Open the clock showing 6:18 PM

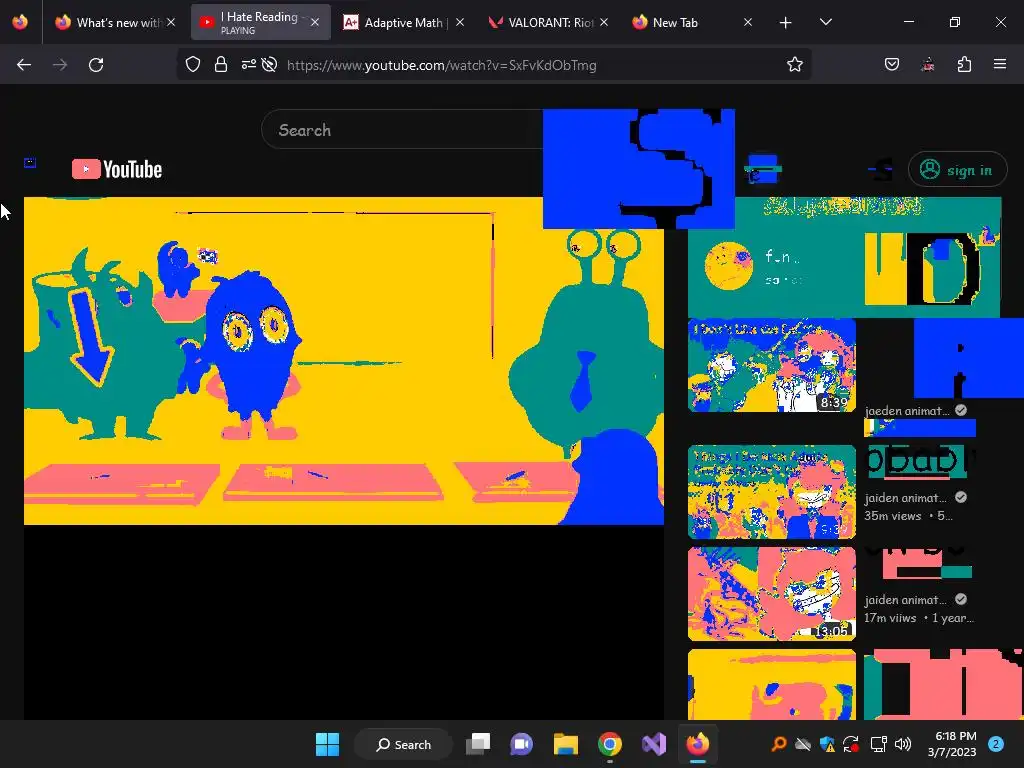952,744
